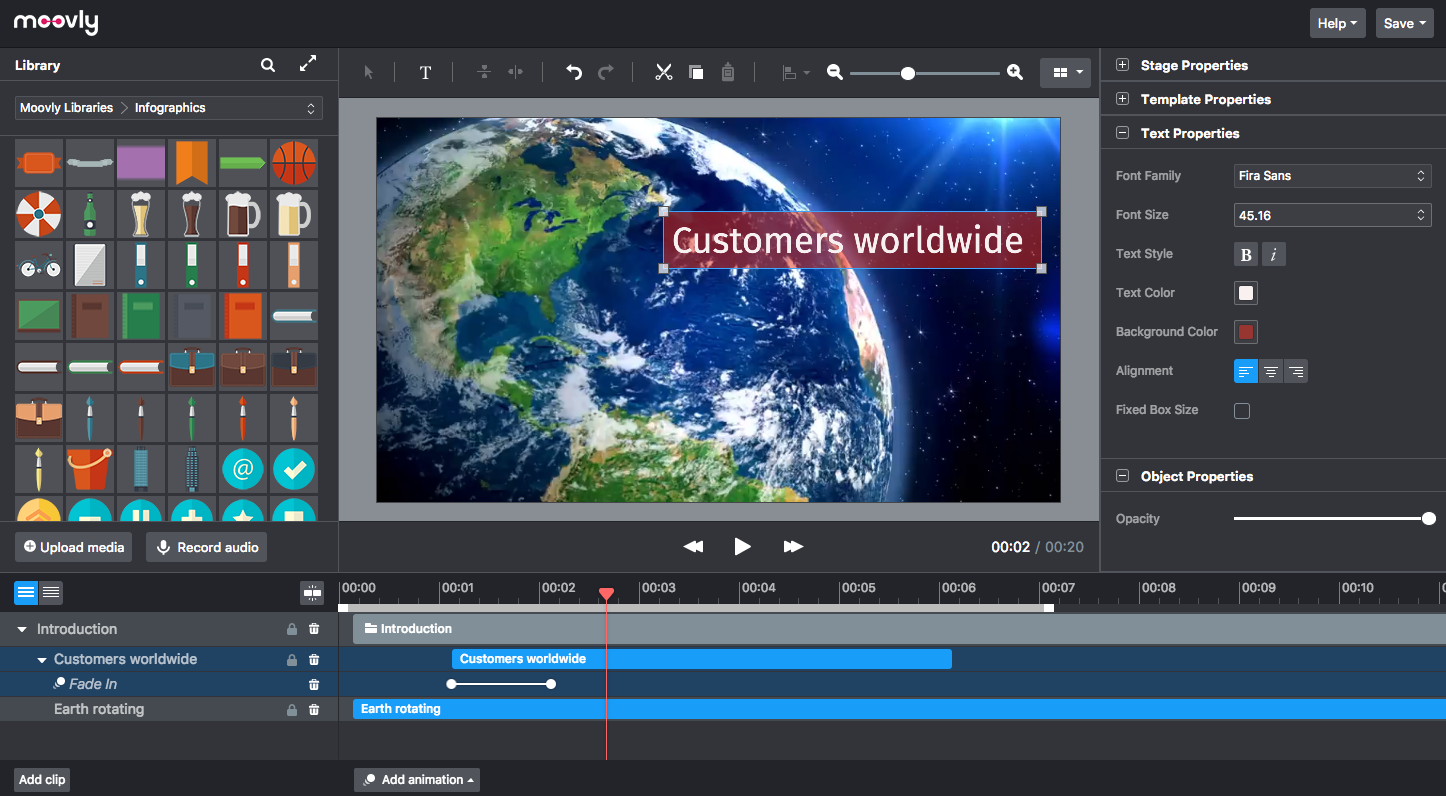Image resolution: width=1446 pixels, height=796 pixels.
Task: Click the Add clip button
Action: (42, 780)
